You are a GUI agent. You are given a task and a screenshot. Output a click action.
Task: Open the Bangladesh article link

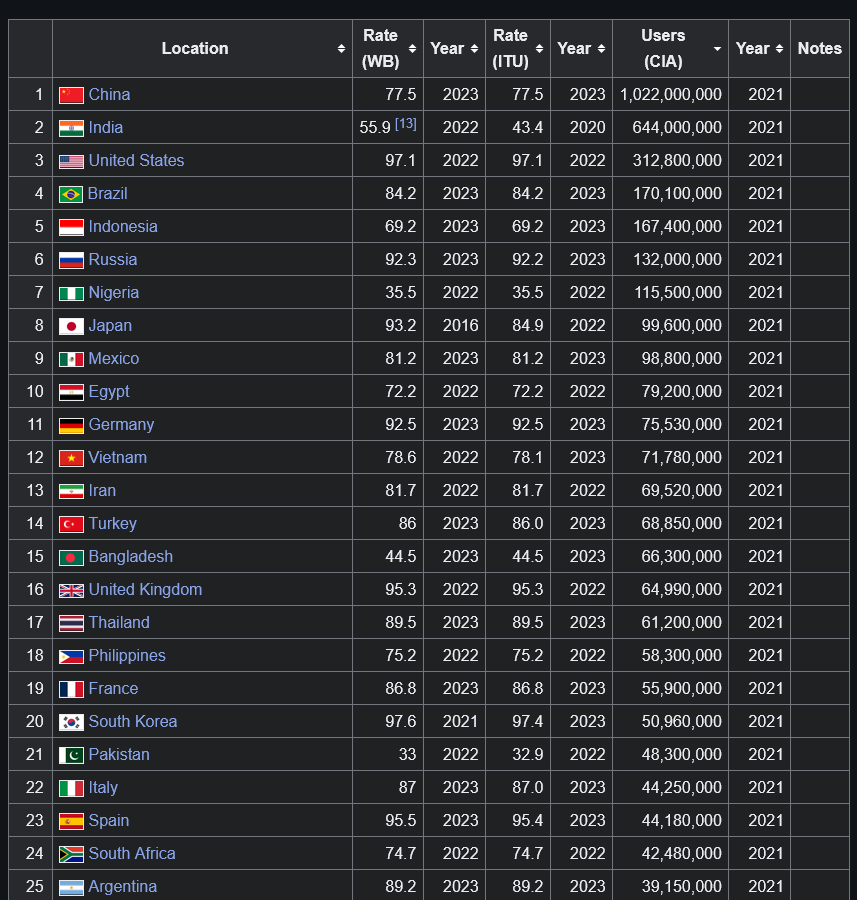coord(131,557)
